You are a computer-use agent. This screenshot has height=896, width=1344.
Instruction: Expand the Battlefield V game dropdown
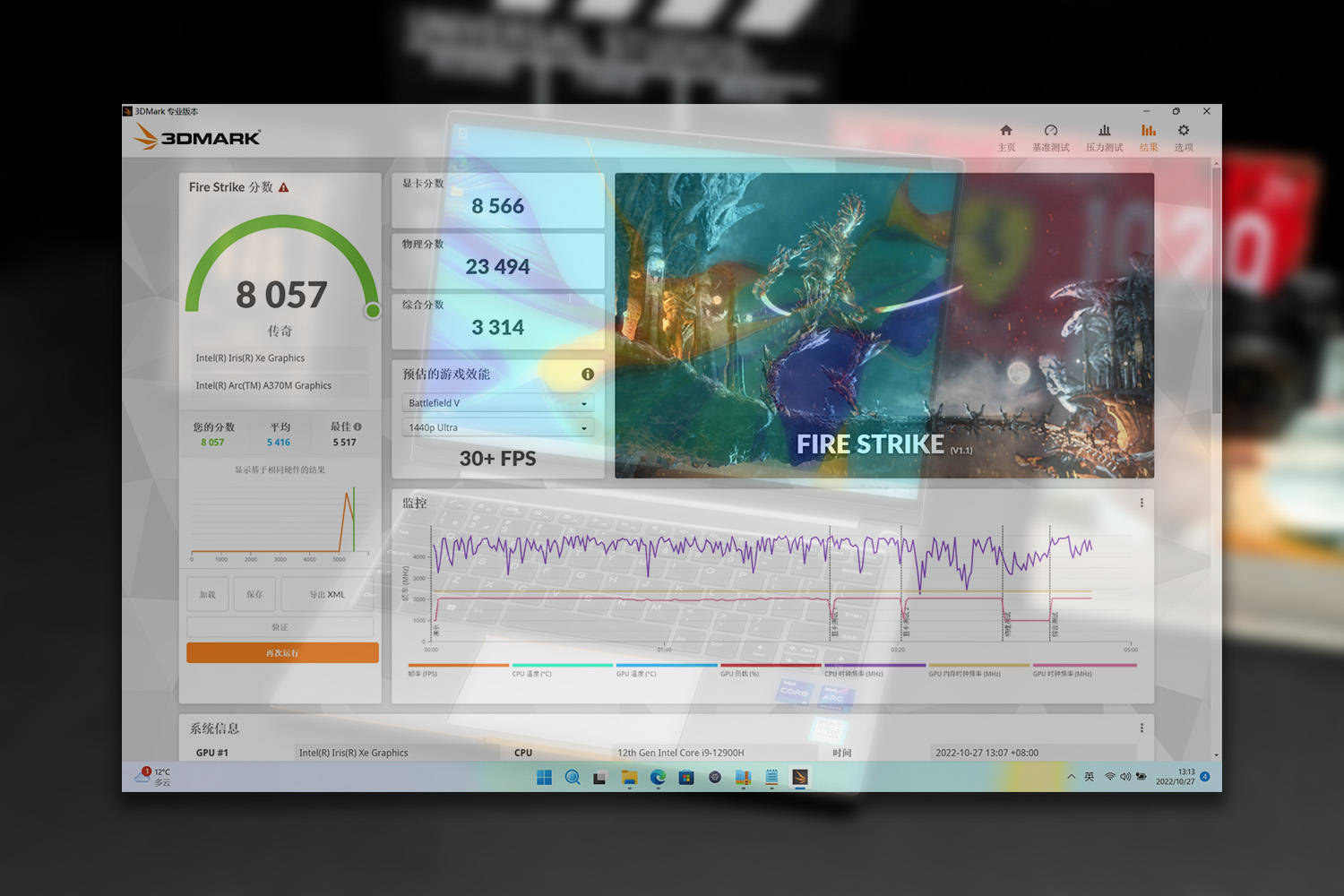pos(497,403)
